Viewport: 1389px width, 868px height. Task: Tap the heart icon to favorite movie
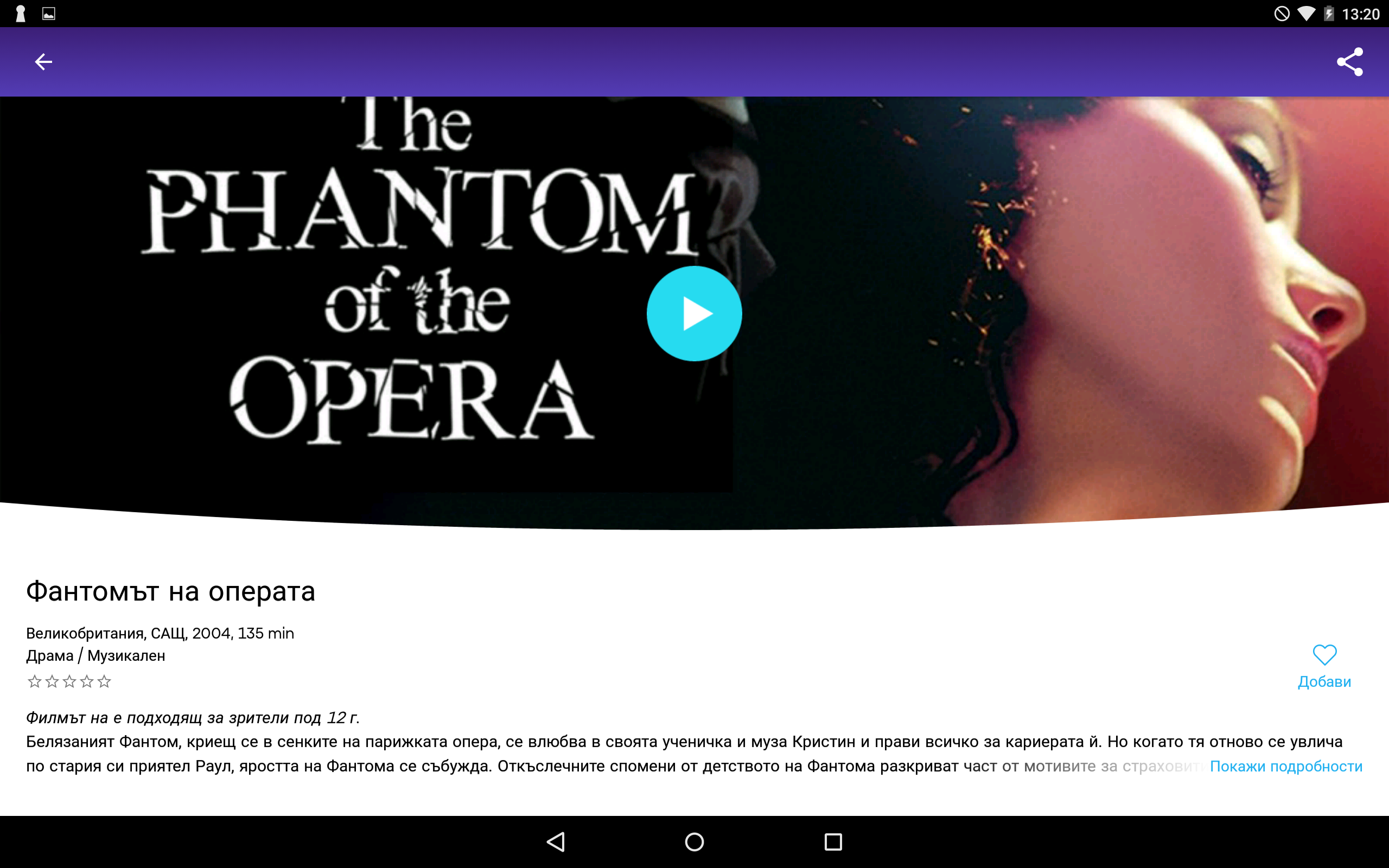pyautogui.click(x=1325, y=654)
